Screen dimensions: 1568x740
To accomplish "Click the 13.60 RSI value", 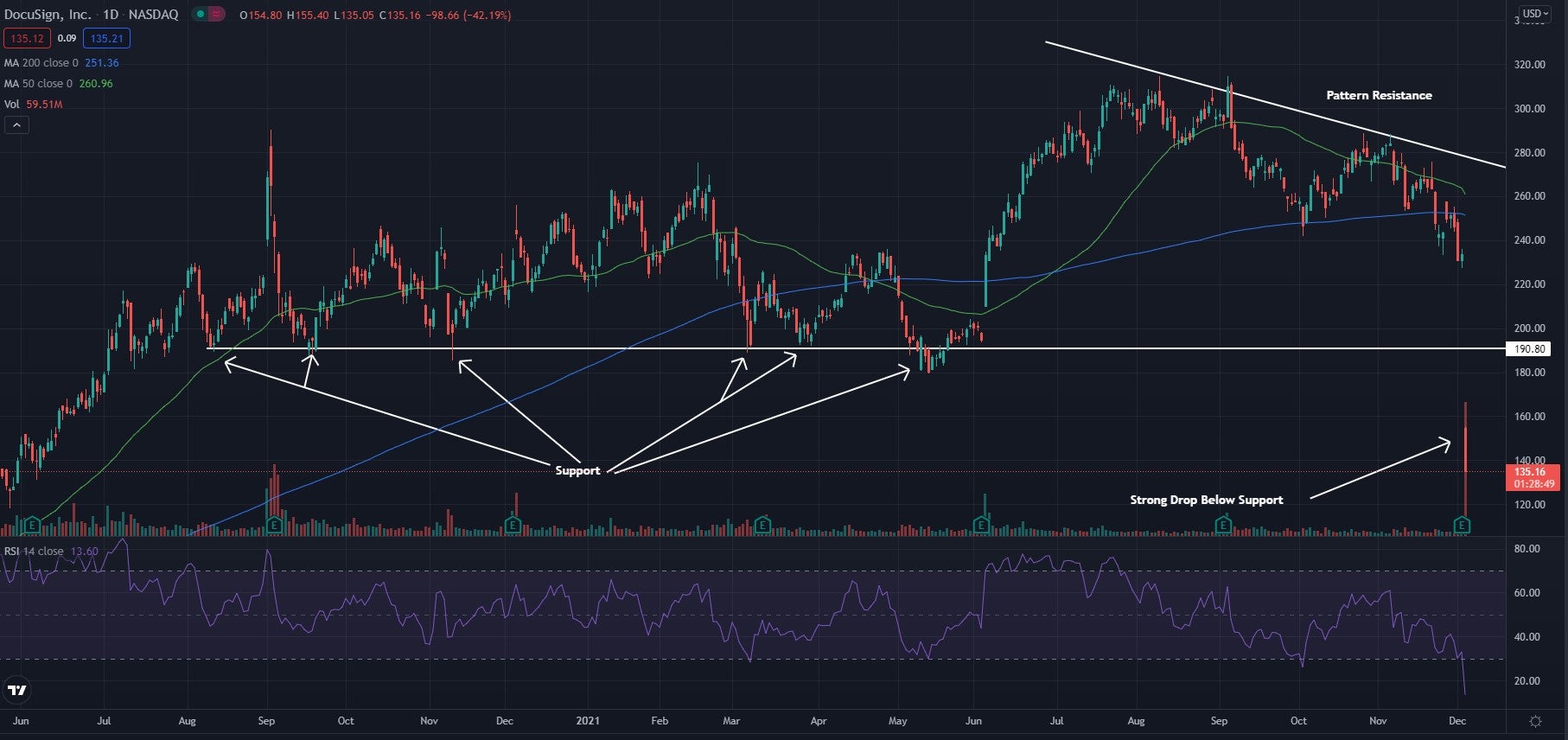I will click(84, 552).
